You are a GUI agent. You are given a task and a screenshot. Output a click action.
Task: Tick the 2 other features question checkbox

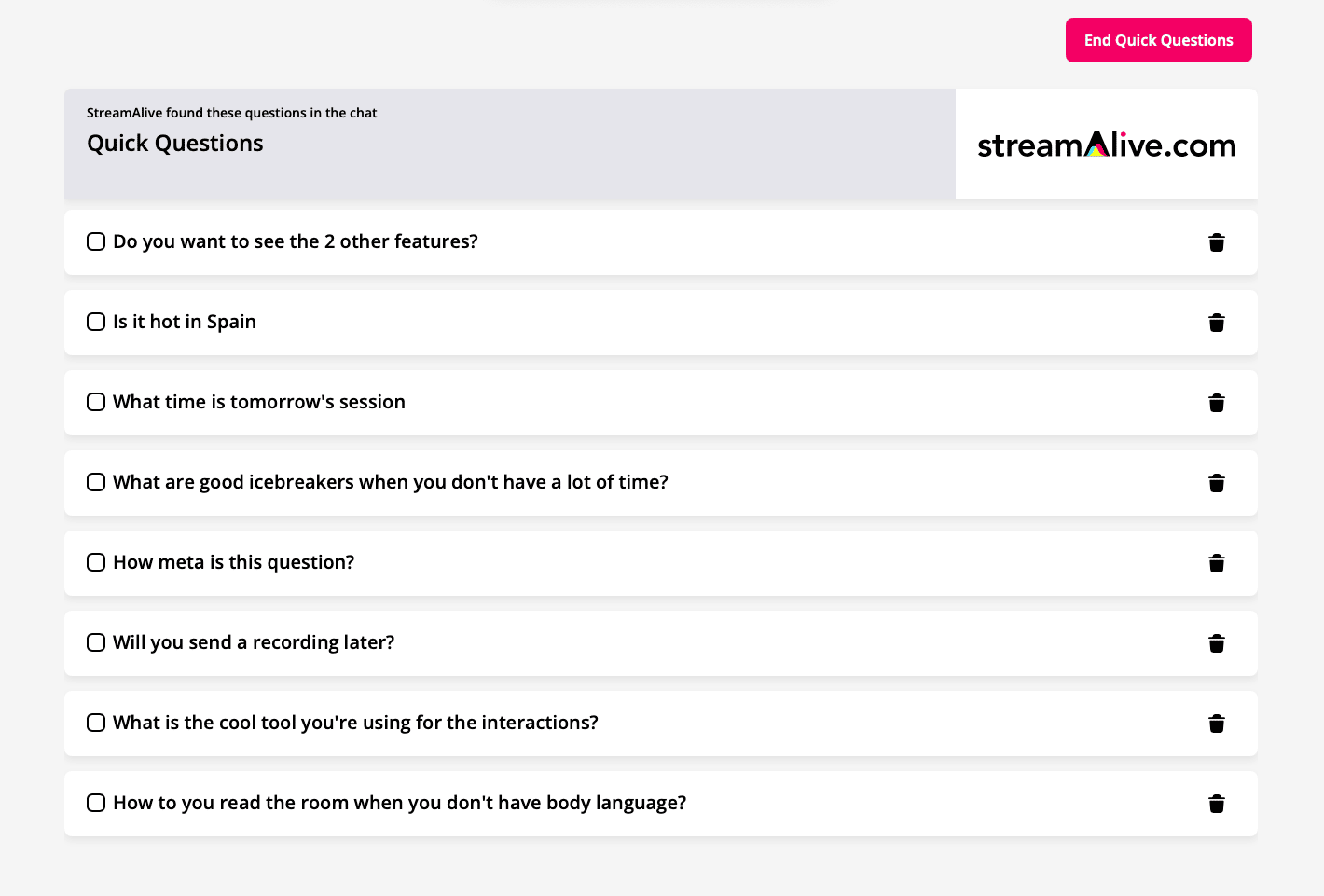96,241
